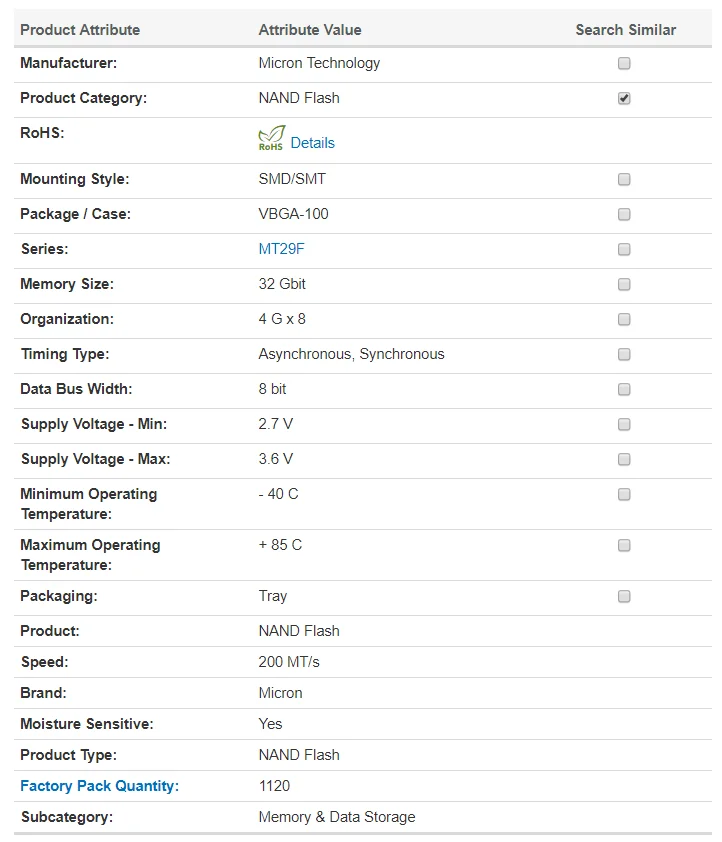Check the Minimum Operating Temperature checkbox

pos(624,494)
